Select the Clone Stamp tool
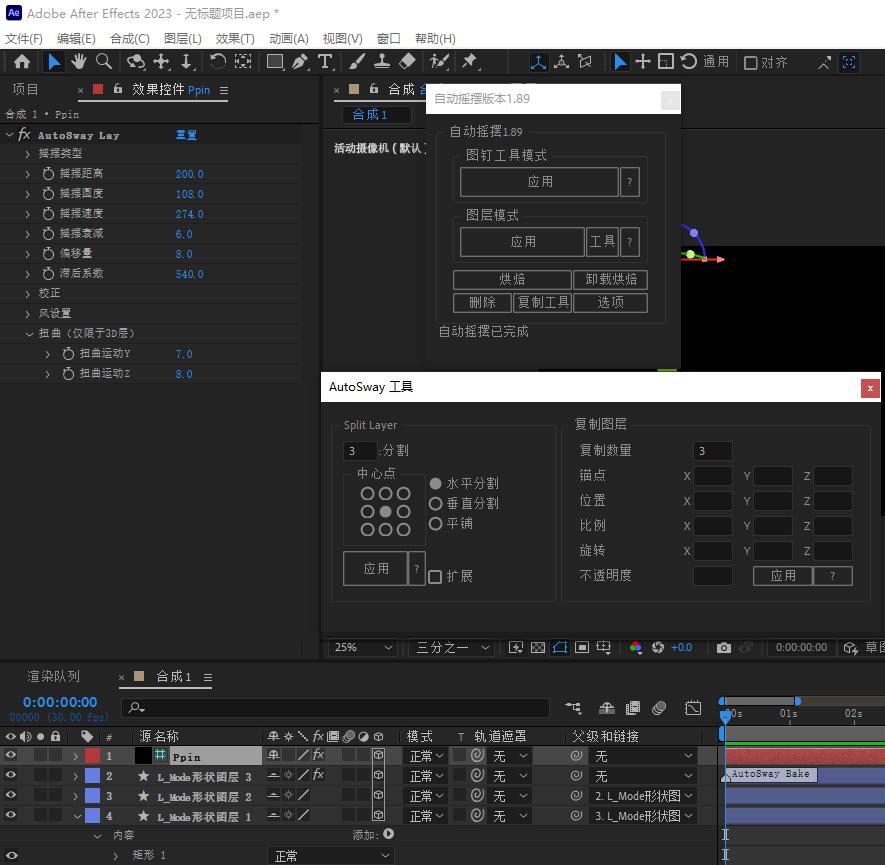The width and height of the screenshot is (885, 865). pyautogui.click(x=382, y=62)
